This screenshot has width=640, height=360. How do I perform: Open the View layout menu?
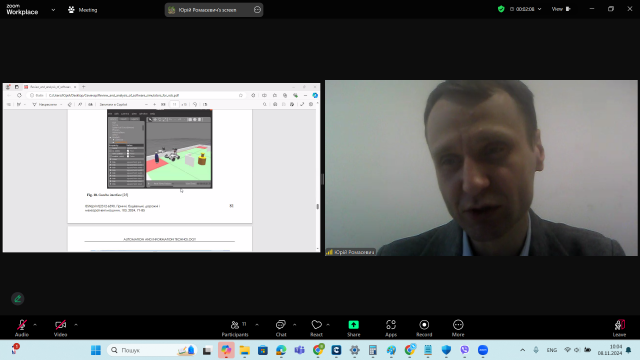(561, 9)
